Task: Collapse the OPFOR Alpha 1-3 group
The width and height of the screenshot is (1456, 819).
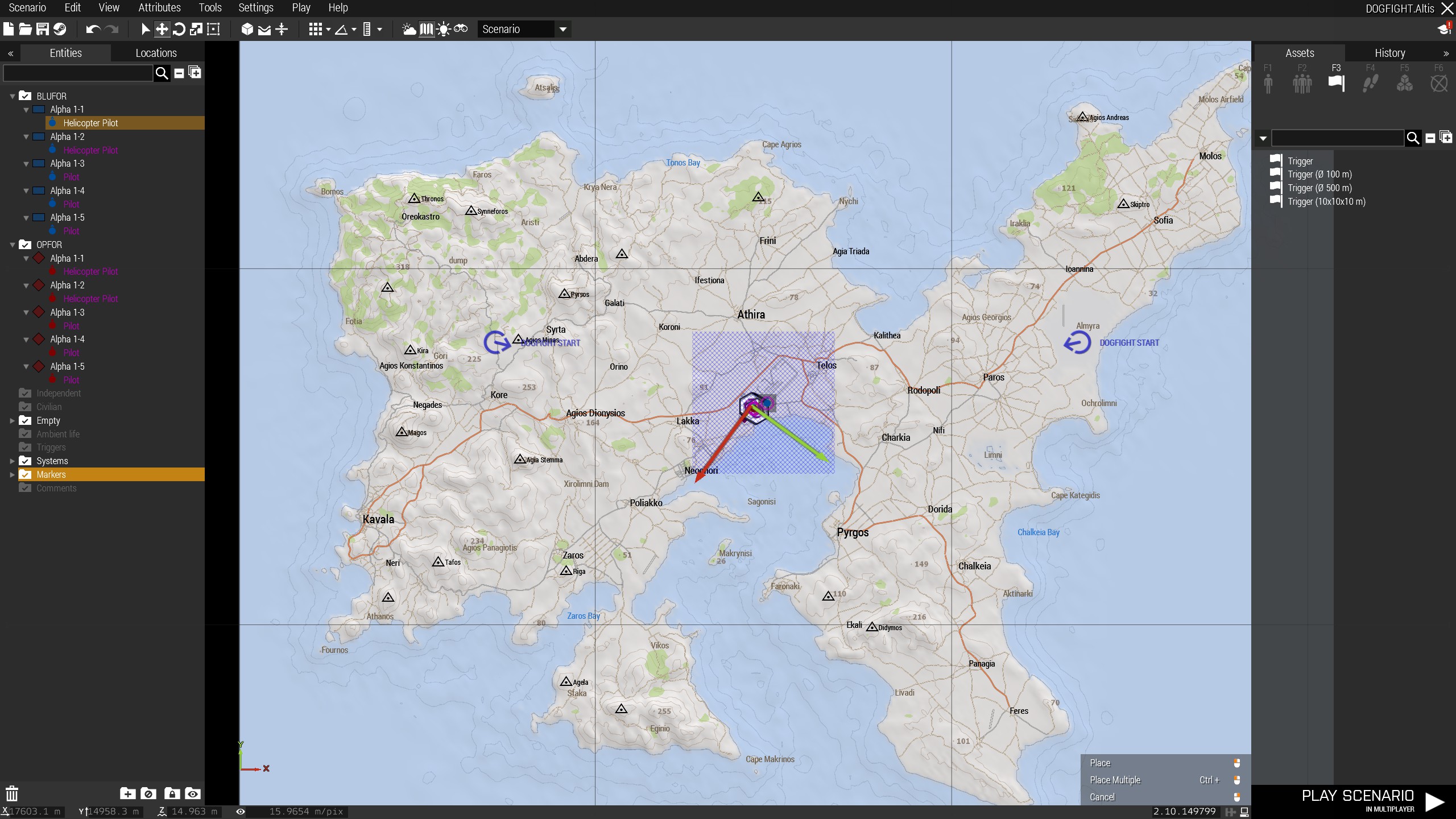Action: (26, 312)
